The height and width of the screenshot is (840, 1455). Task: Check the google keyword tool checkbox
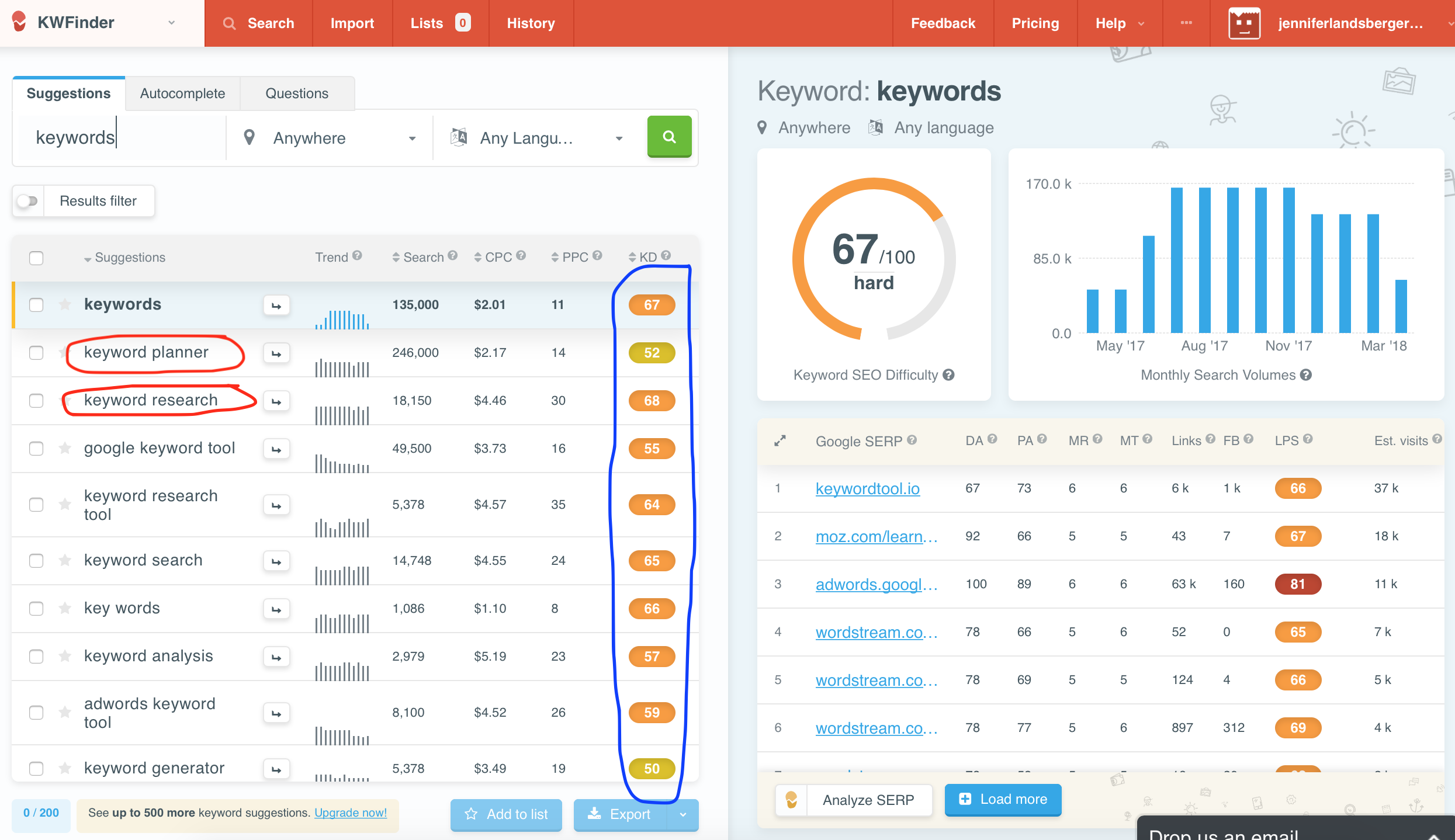coord(36,449)
